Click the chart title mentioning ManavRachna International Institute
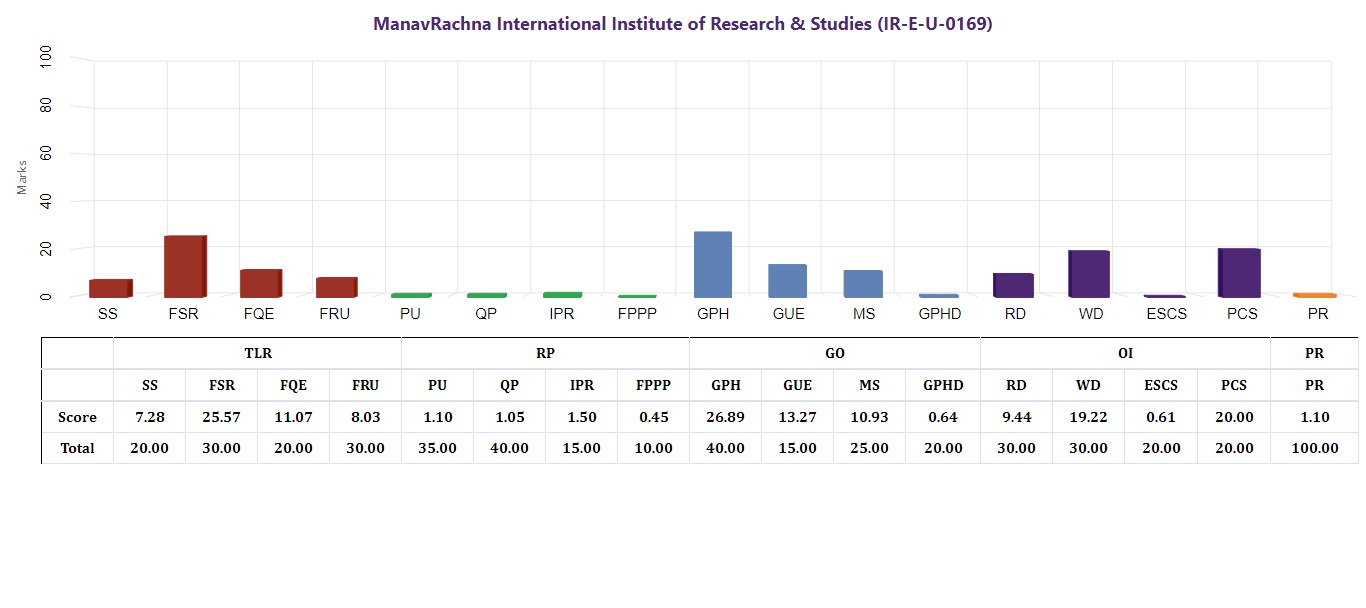This screenshot has width=1366, height=608. pos(683,25)
